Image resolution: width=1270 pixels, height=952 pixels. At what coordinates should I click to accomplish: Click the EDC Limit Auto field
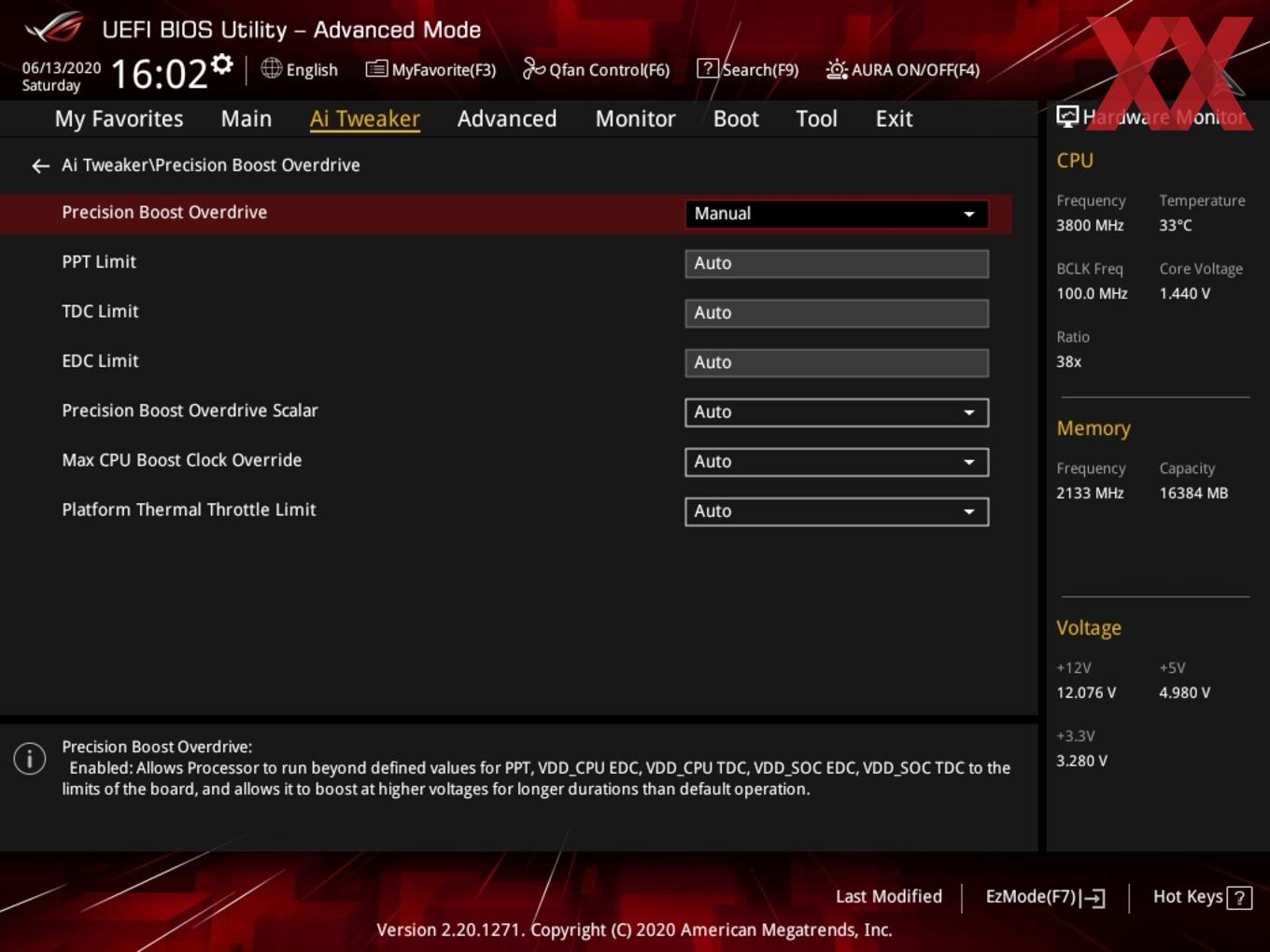837,363
